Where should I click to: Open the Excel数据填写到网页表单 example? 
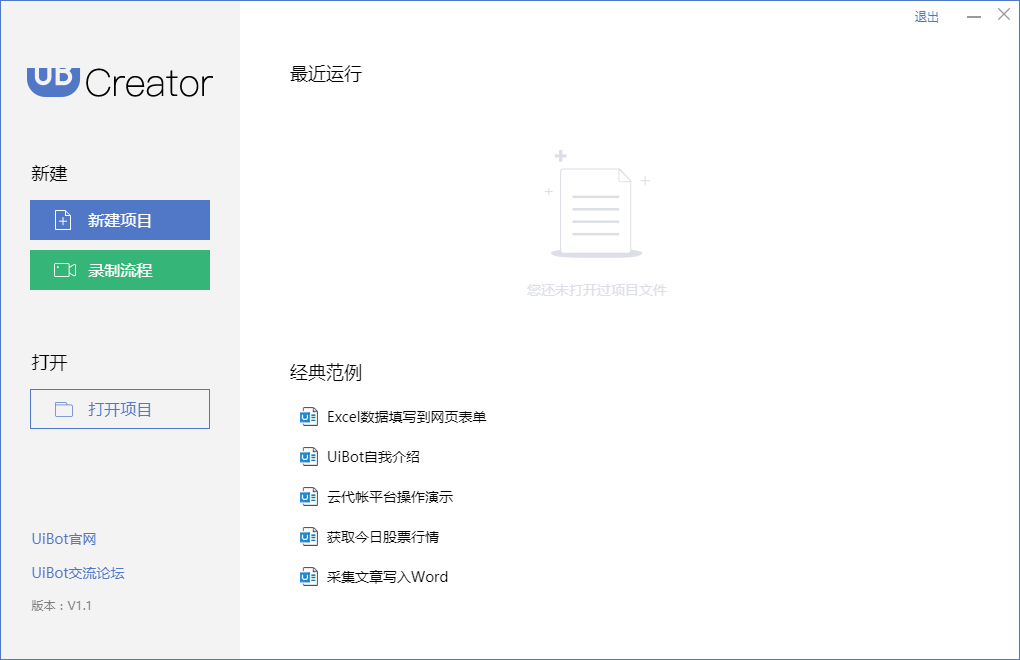tap(410, 416)
